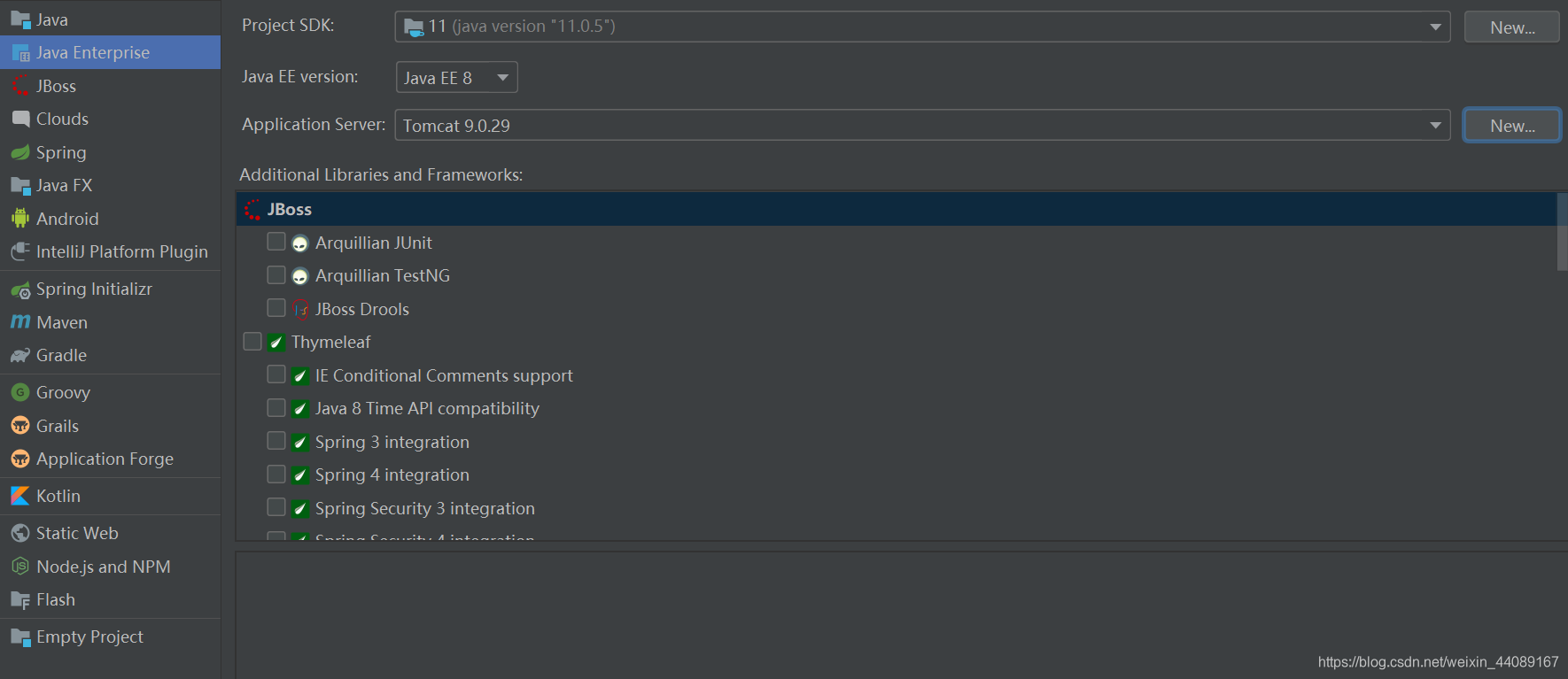
Task: Click the Android robot icon
Action: pos(20,219)
